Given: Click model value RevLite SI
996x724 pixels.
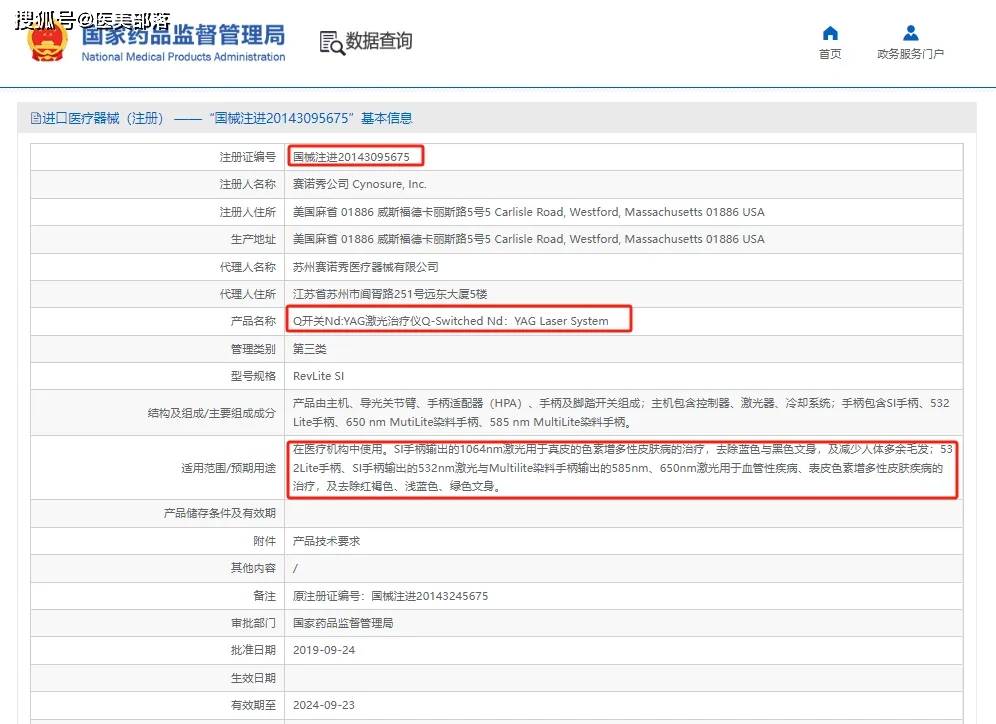Looking at the screenshot, I should click(318, 376).
